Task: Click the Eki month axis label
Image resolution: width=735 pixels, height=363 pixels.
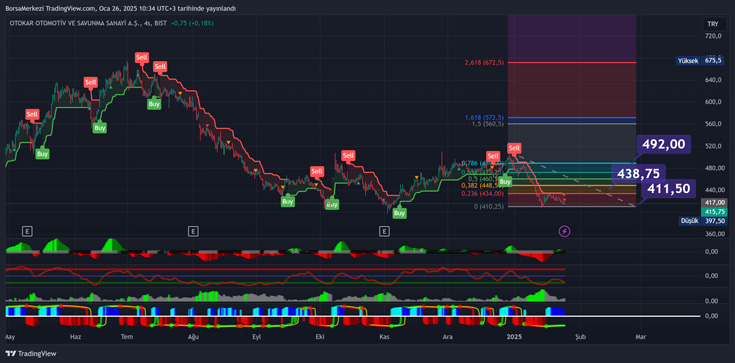Action: point(321,337)
